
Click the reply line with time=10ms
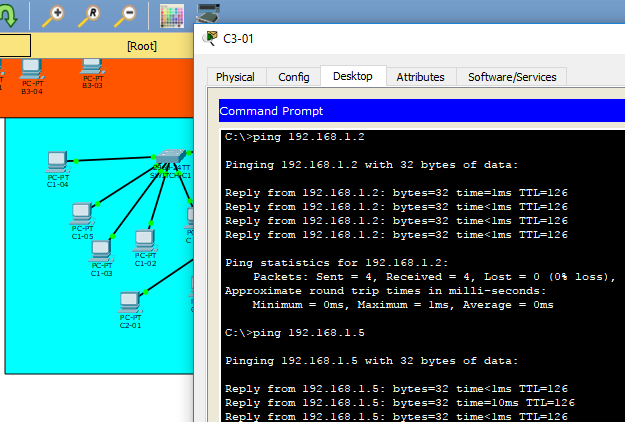400,403
